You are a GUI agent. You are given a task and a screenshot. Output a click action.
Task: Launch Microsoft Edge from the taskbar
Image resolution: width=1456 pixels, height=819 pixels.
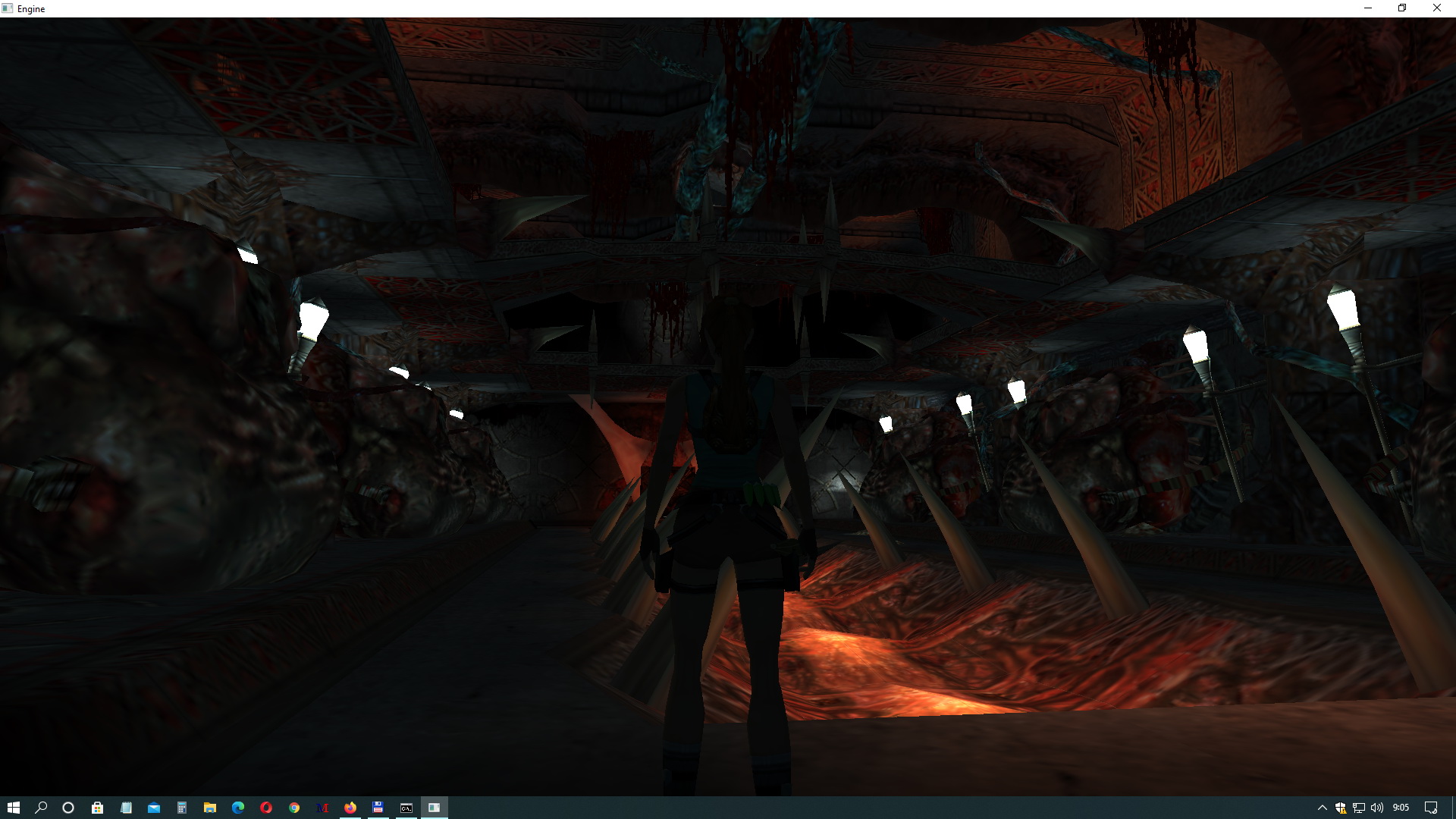pyautogui.click(x=238, y=808)
